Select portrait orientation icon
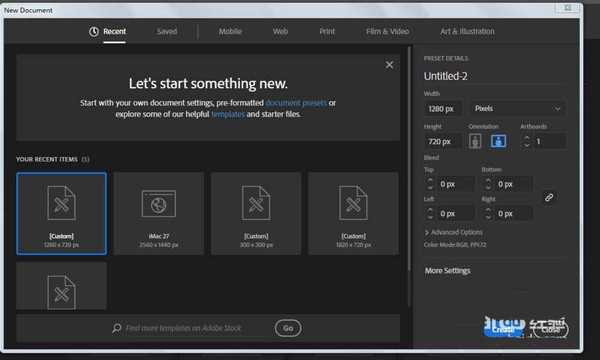The image size is (600, 360). coord(475,141)
